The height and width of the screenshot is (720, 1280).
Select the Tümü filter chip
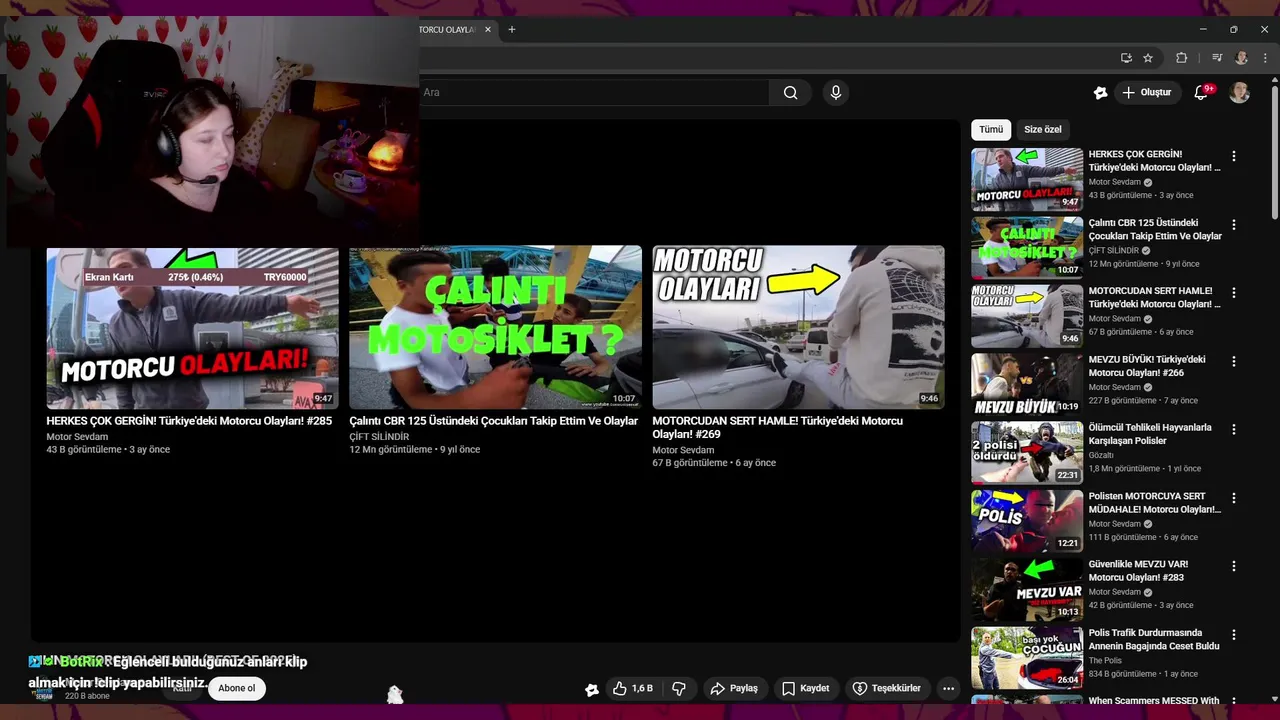click(991, 130)
